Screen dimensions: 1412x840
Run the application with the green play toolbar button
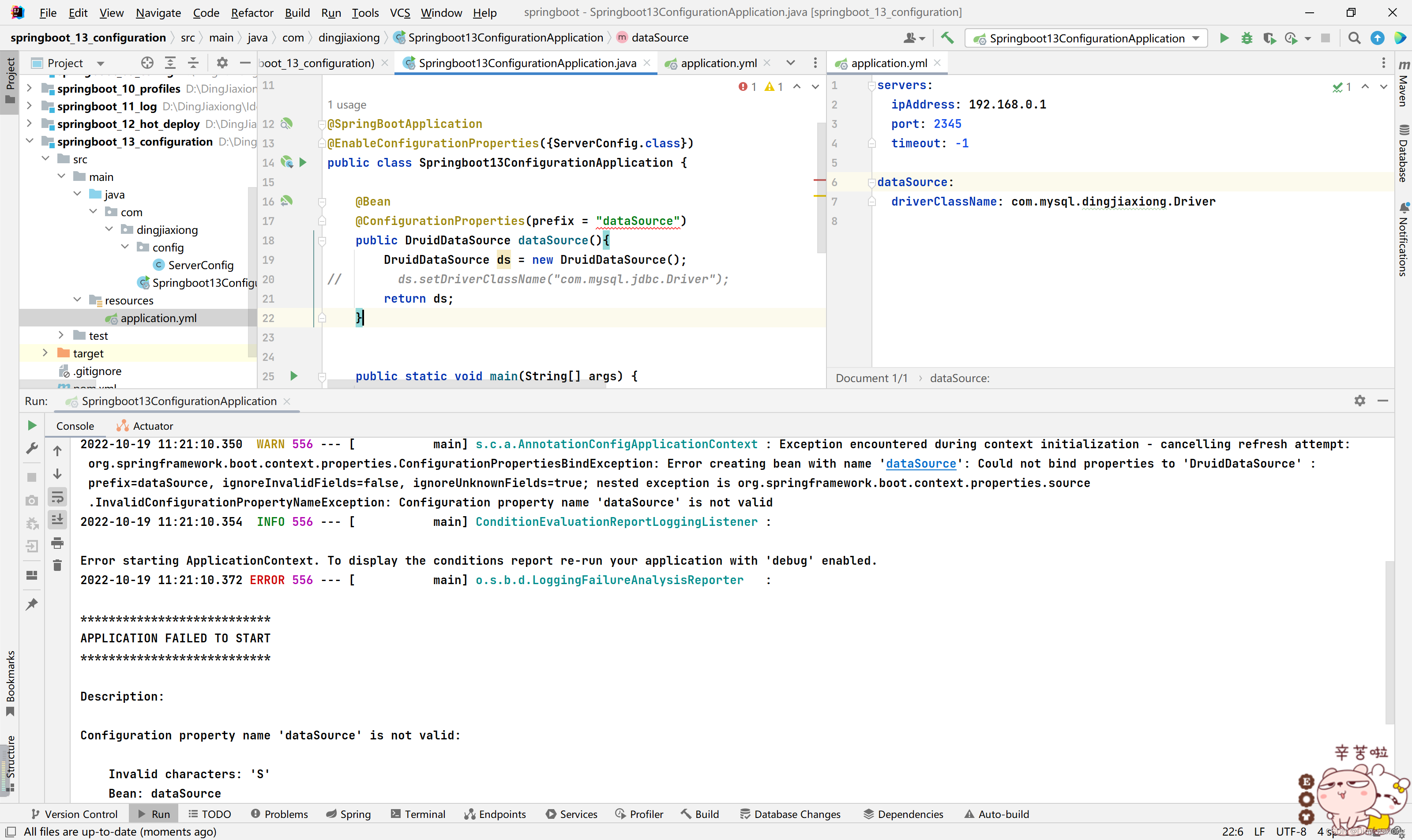click(1224, 38)
